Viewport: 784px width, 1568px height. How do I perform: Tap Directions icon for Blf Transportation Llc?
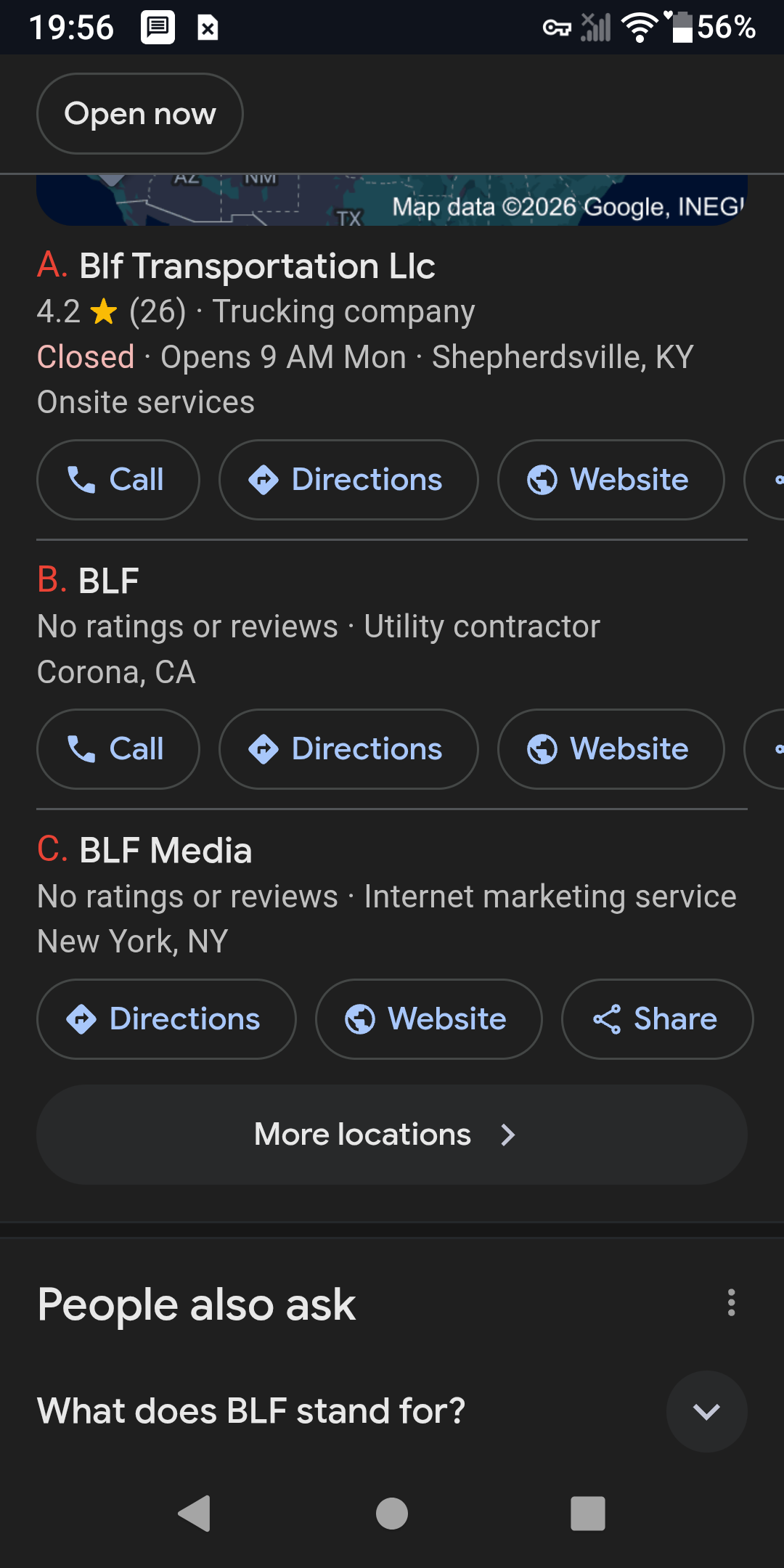pos(264,480)
